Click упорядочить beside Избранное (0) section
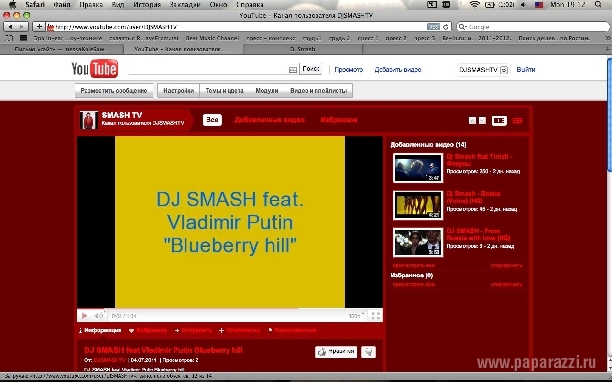This screenshot has width=612, height=382. tap(506, 284)
